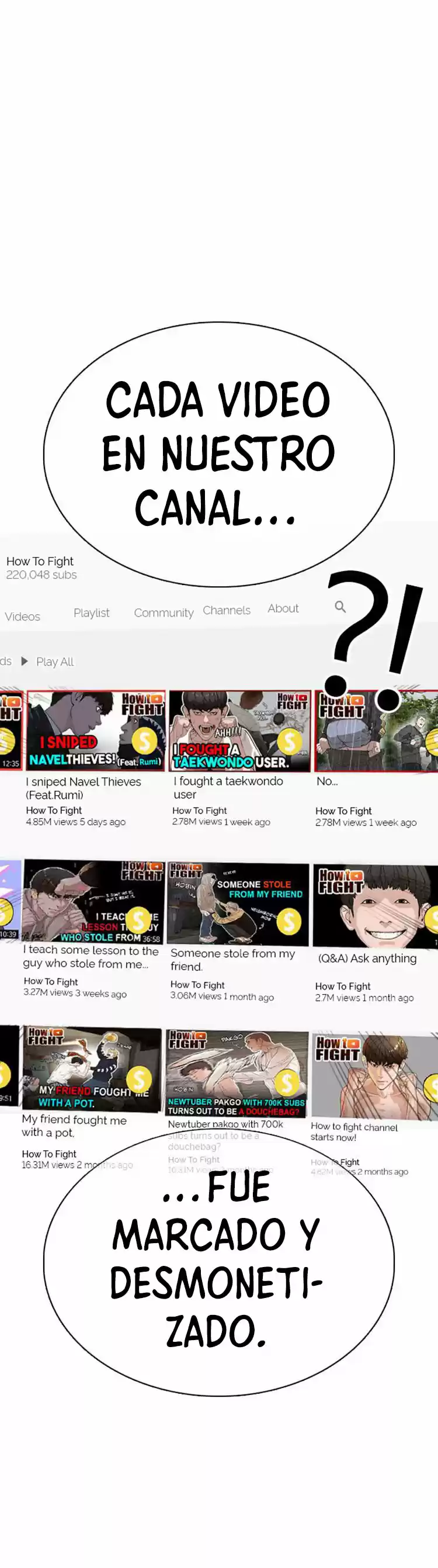
Task: Click title 'Someone stole from my friend.'
Action: (232, 960)
